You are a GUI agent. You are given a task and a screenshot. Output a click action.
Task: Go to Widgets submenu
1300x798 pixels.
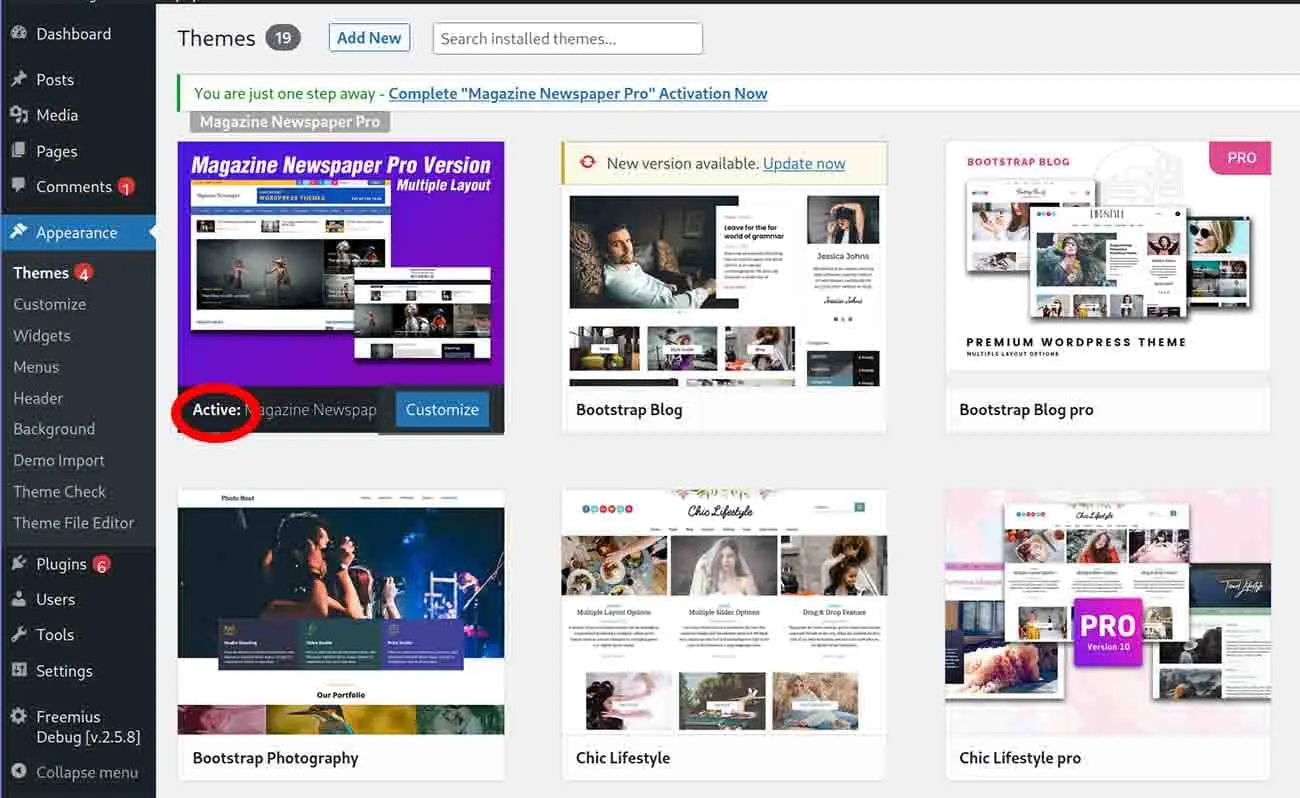coord(41,335)
